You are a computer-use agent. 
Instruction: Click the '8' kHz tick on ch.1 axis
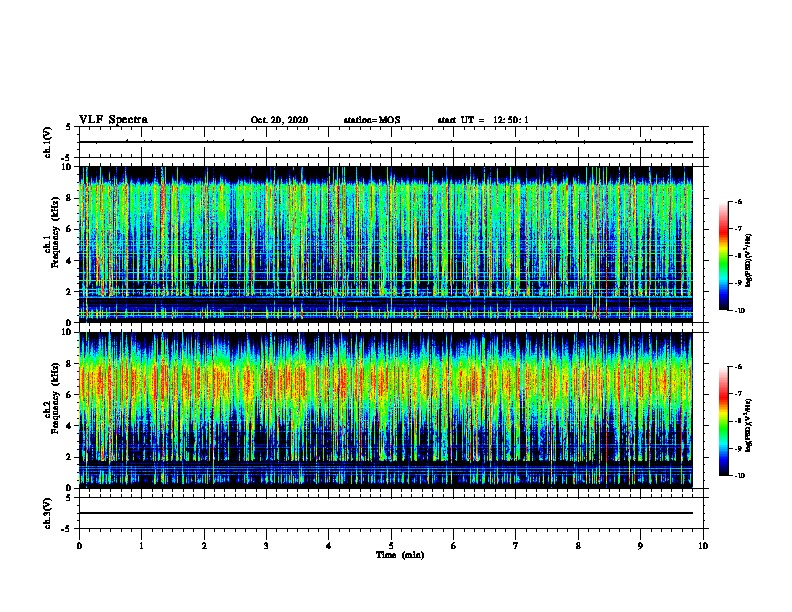point(69,198)
